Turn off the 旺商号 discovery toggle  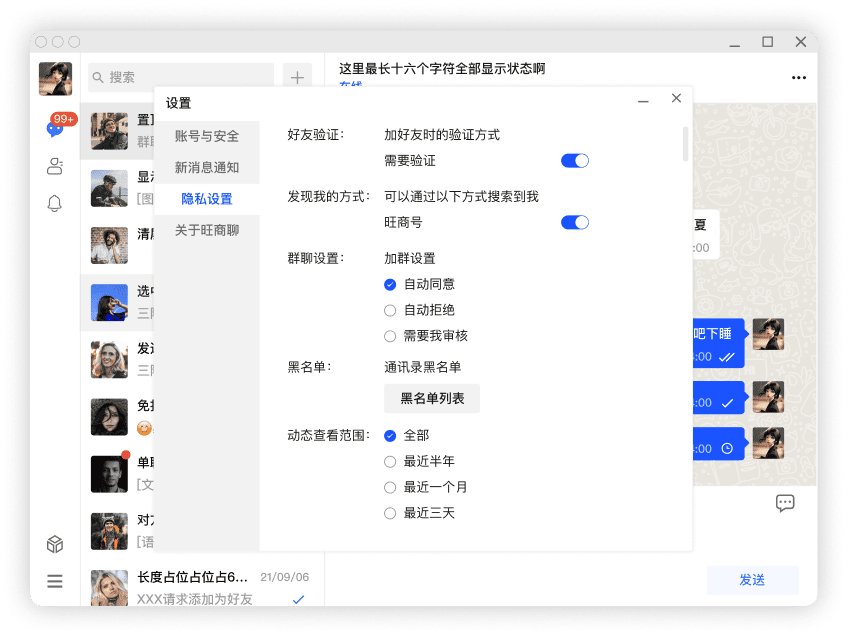pyautogui.click(x=575, y=222)
